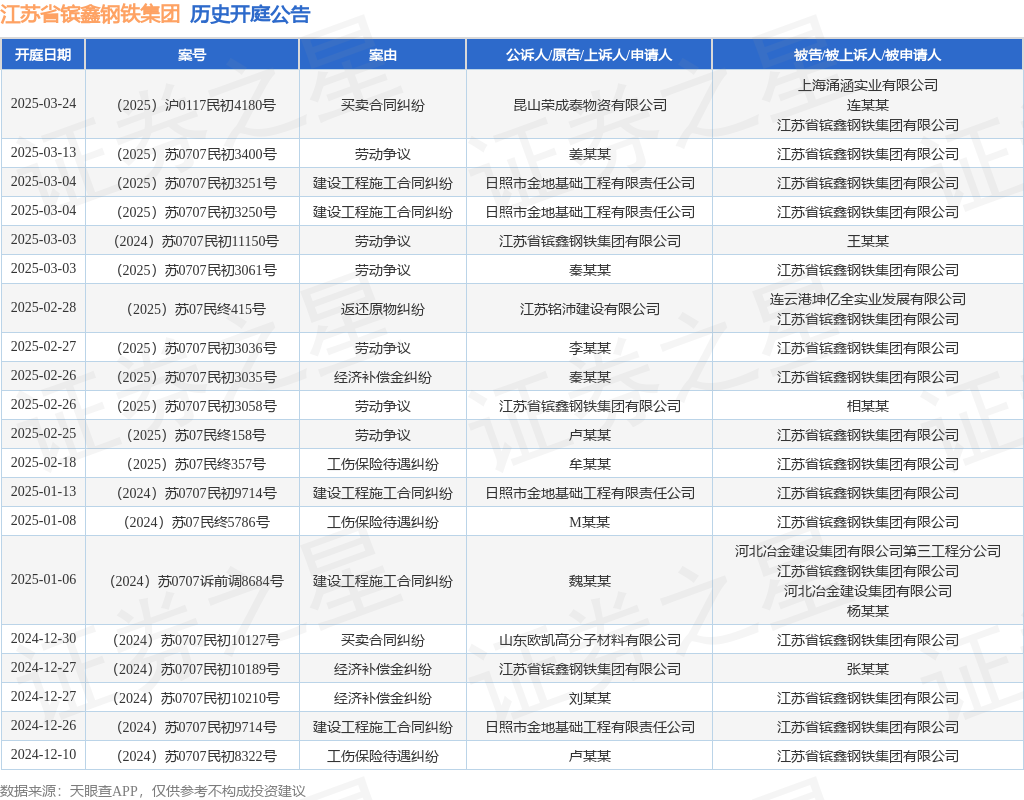
Task: Click plaintiff 魏某某
Action: [589, 581]
